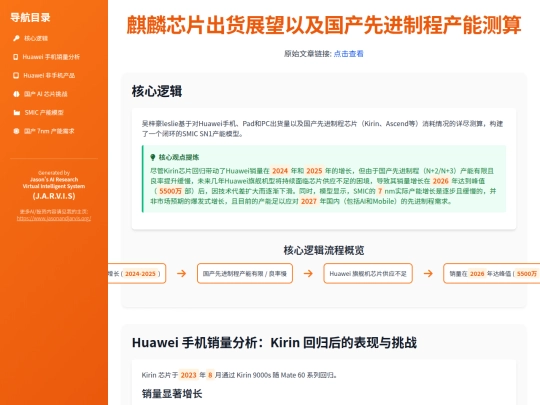
Task: Click the flow box showing 2024-2025
Action: (137, 273)
